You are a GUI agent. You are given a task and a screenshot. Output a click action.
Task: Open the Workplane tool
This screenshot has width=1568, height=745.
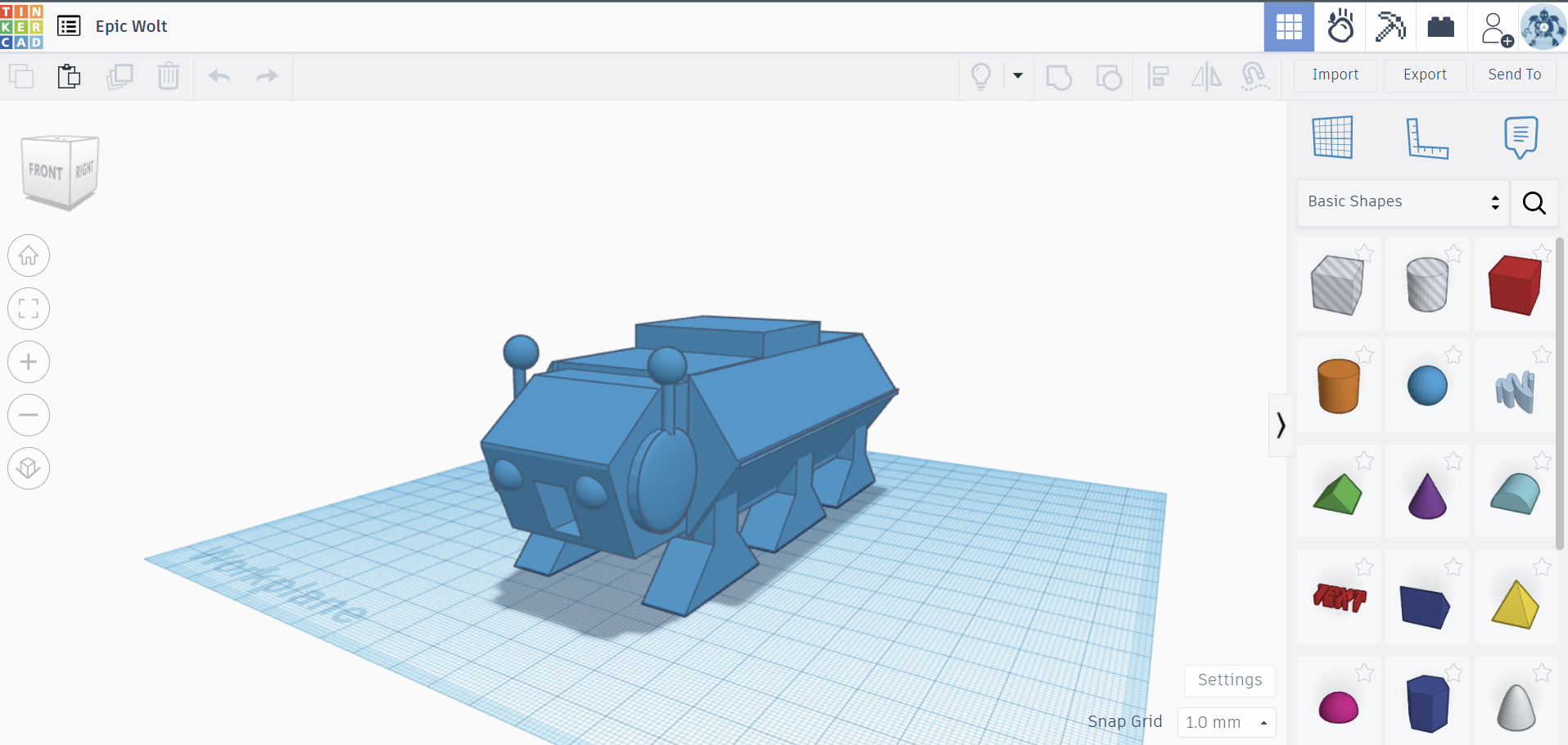coord(1332,137)
